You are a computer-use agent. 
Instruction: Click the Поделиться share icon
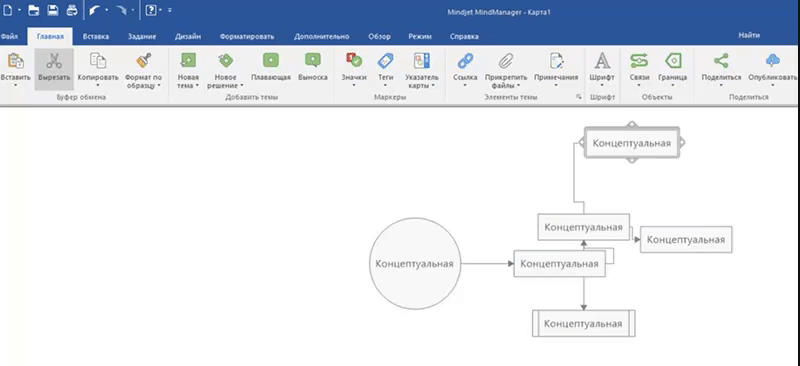tap(721, 61)
